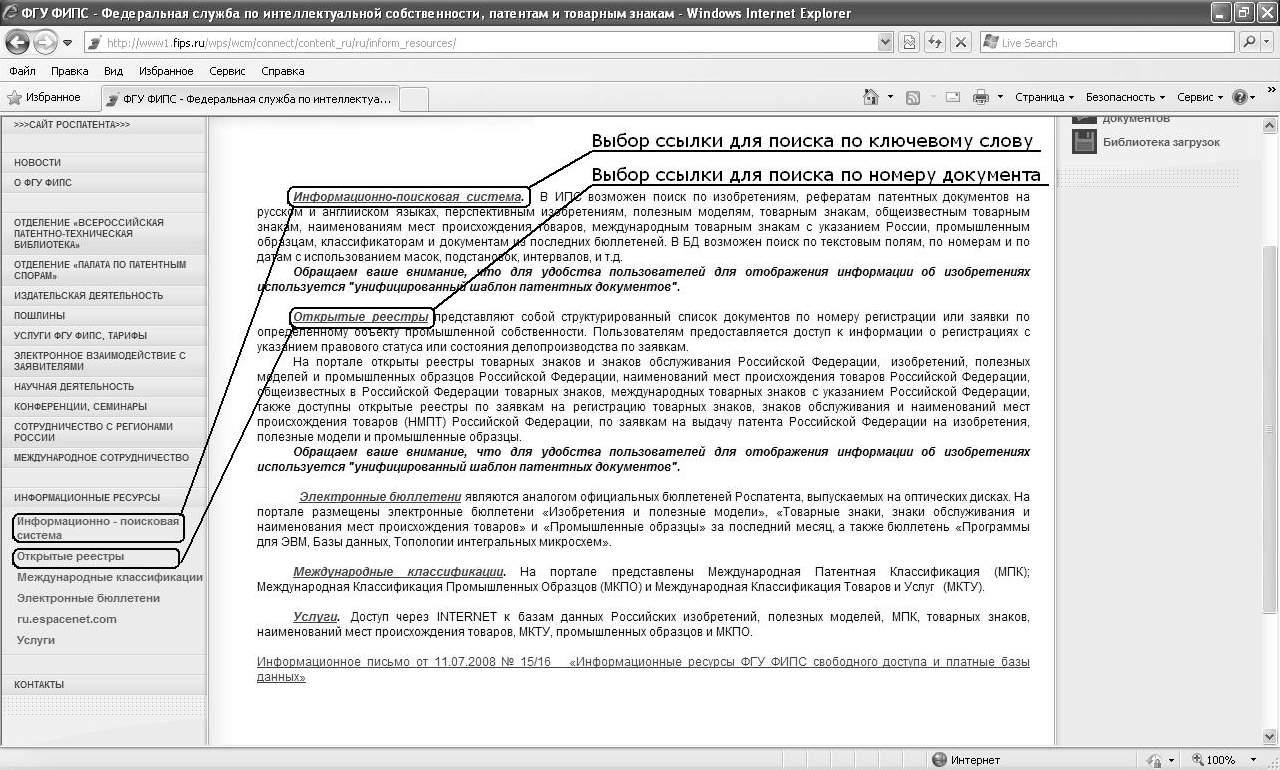Image resolution: width=1280 pixels, height=770 pixels.
Task: Click the page vertical scrollbar
Action: 1270,430
